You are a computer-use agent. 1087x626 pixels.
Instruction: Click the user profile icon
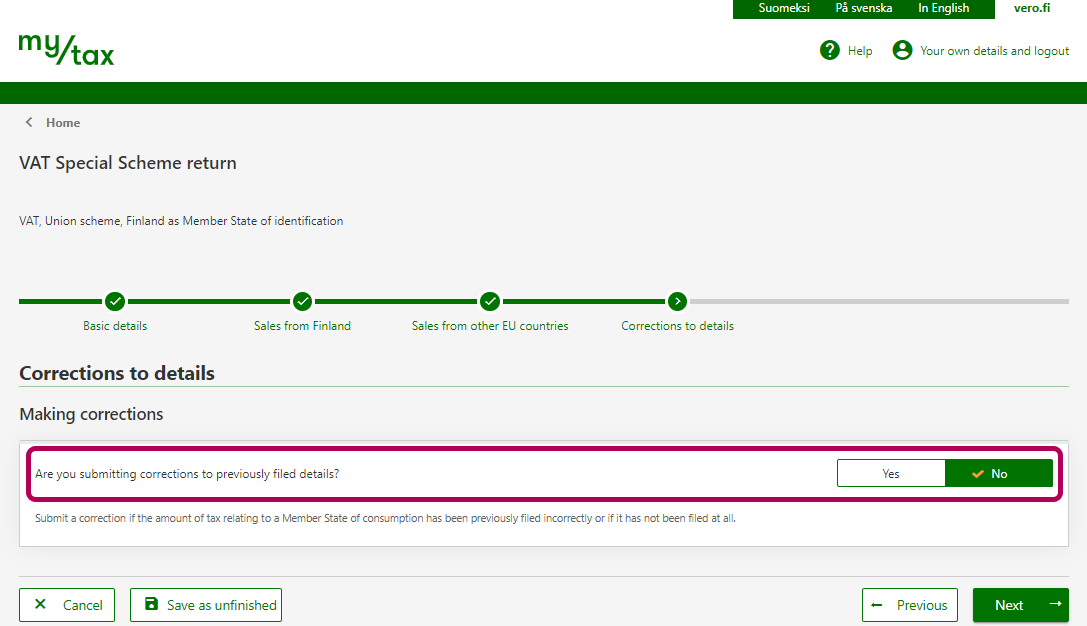902,50
